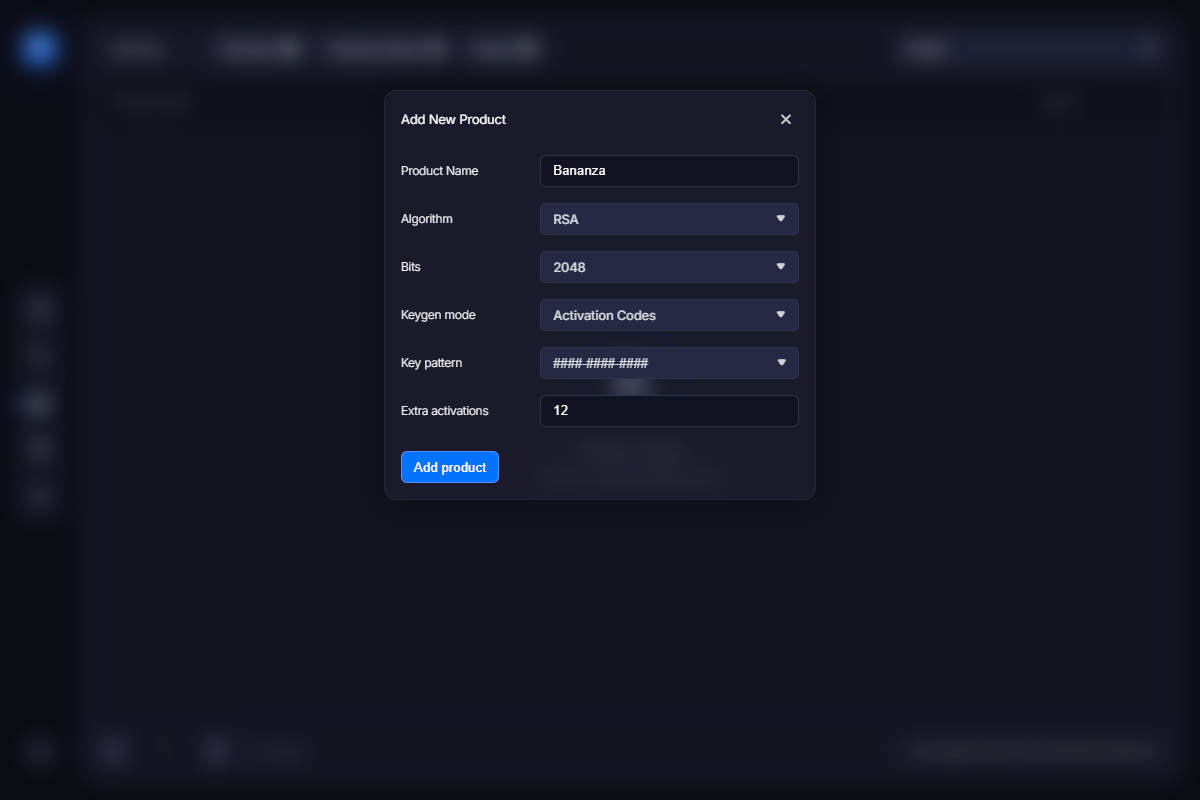
Task: Click the arrow icon in Algorithm field
Action: click(x=781, y=219)
